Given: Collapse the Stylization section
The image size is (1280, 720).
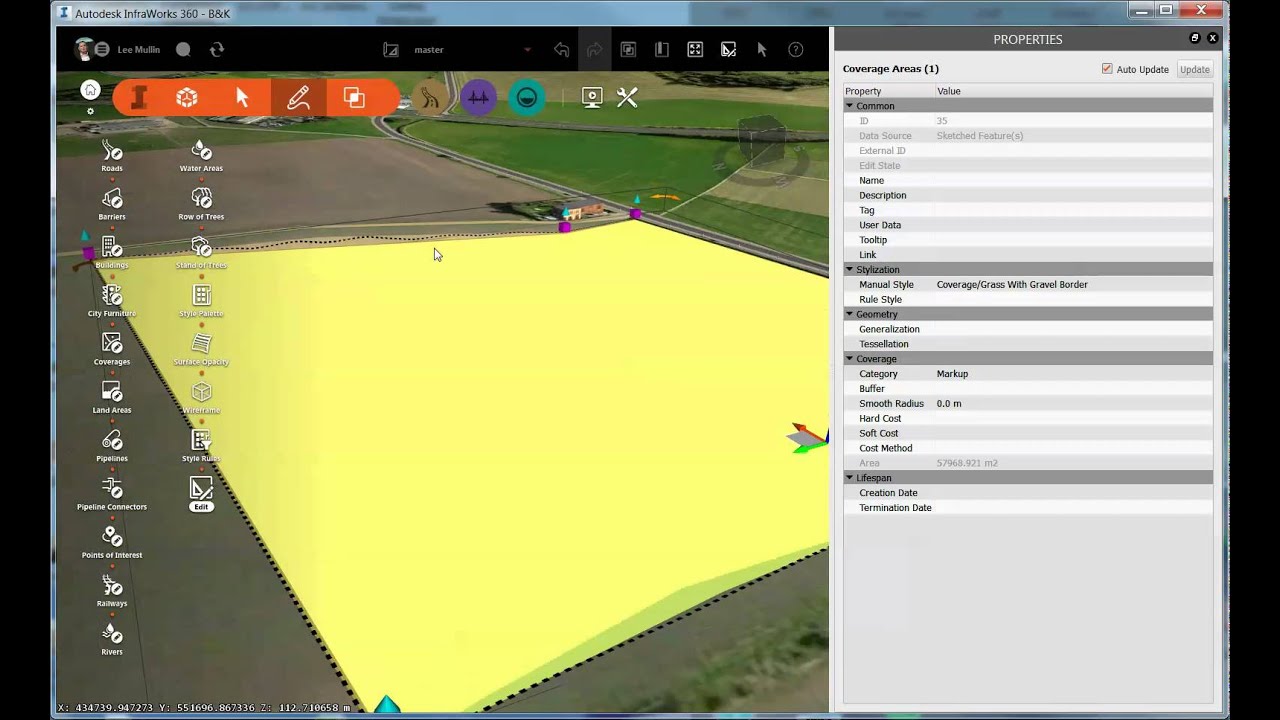Looking at the screenshot, I should click(x=850, y=269).
